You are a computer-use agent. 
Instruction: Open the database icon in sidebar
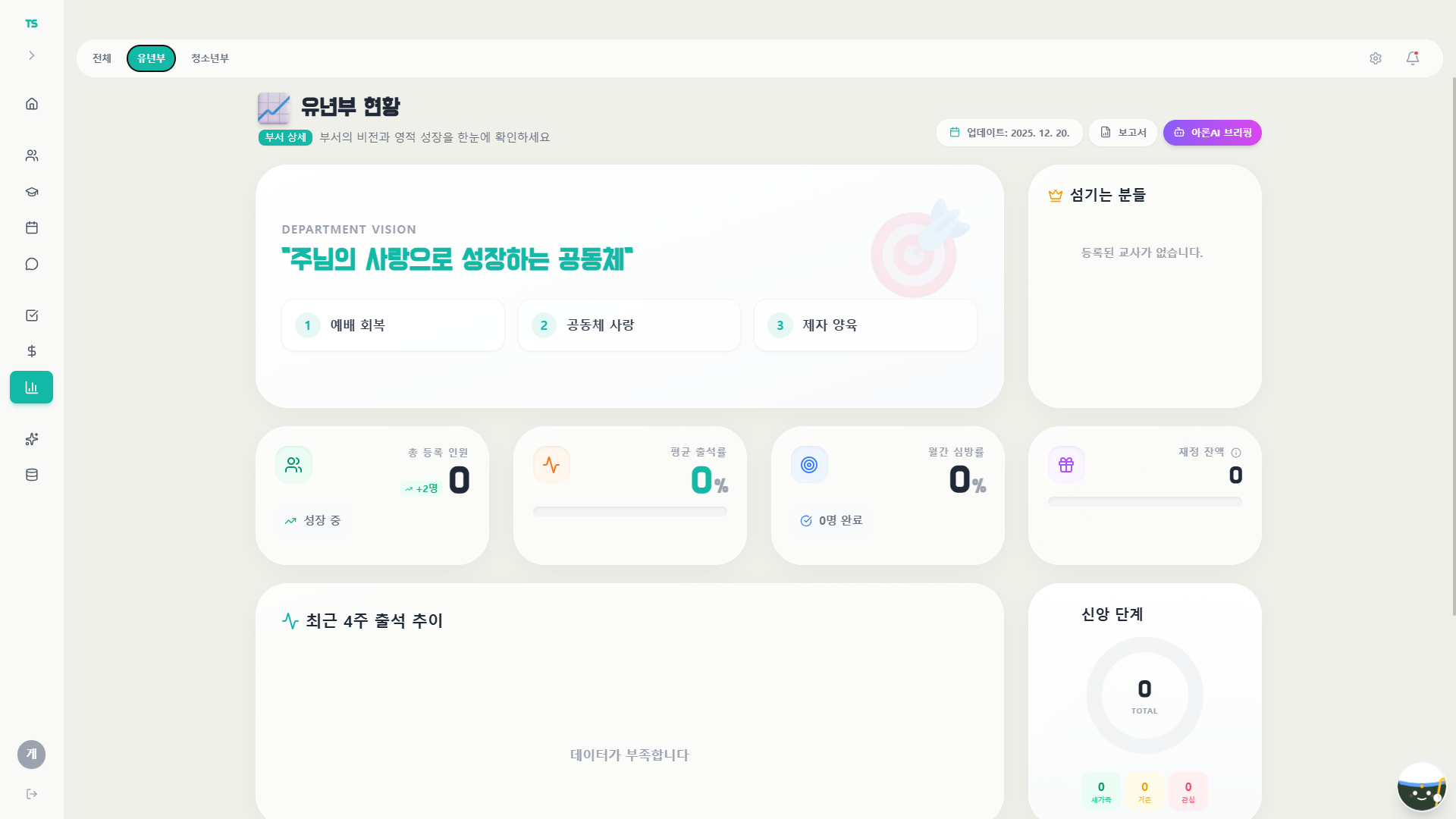tap(32, 475)
